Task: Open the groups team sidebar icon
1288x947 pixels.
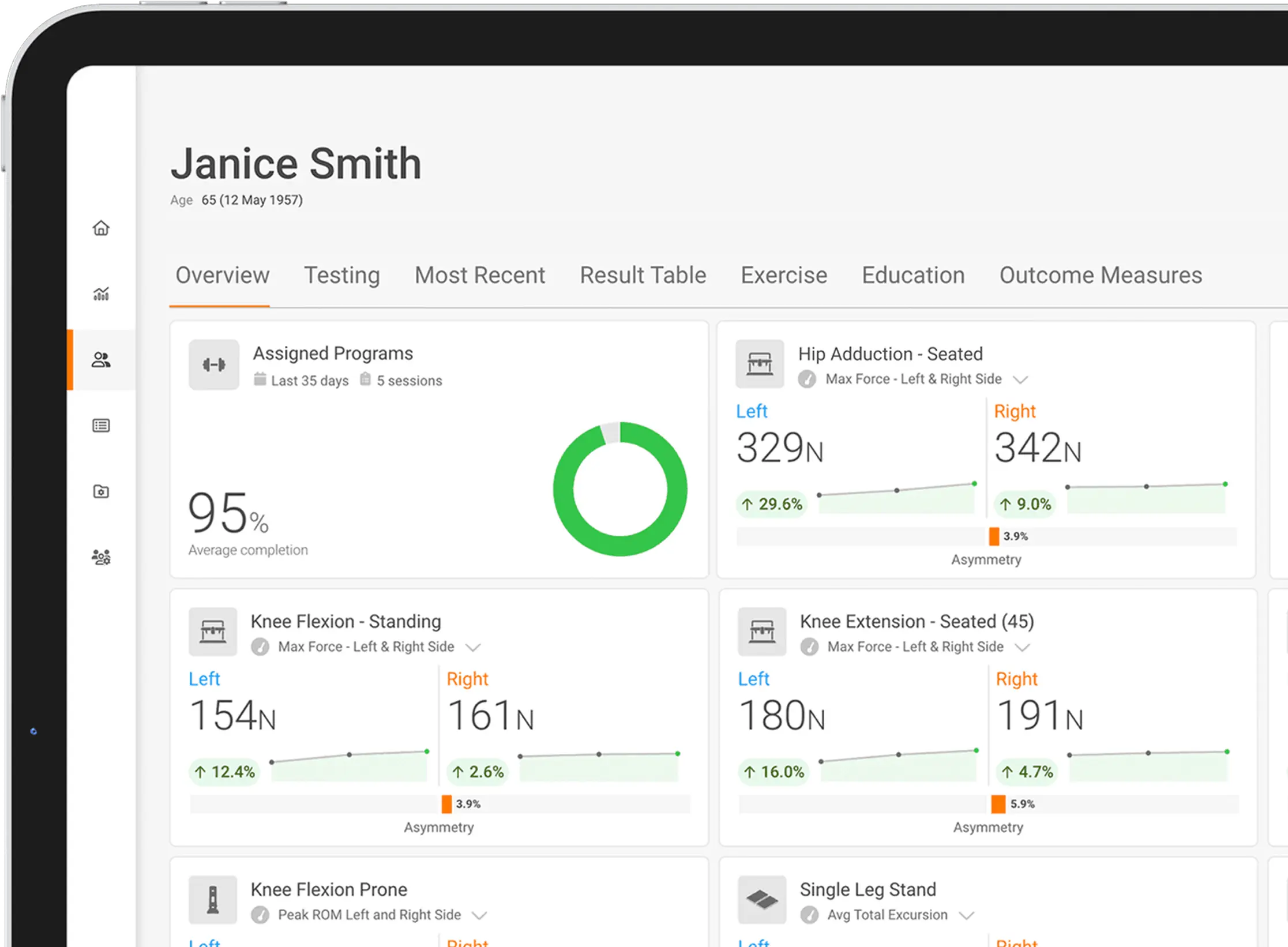Action: click(x=101, y=557)
